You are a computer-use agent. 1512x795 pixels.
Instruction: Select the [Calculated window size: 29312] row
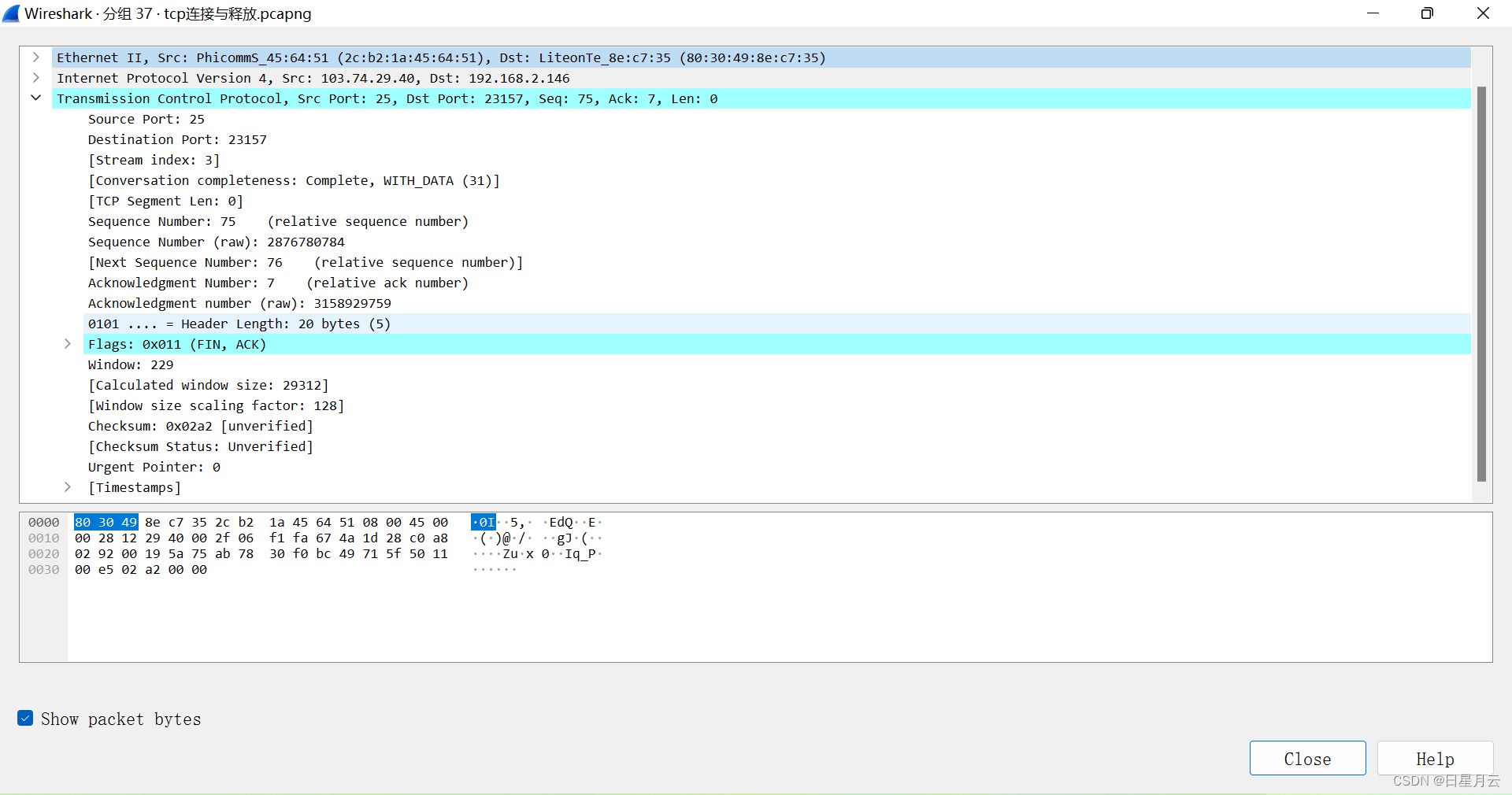[776, 385]
